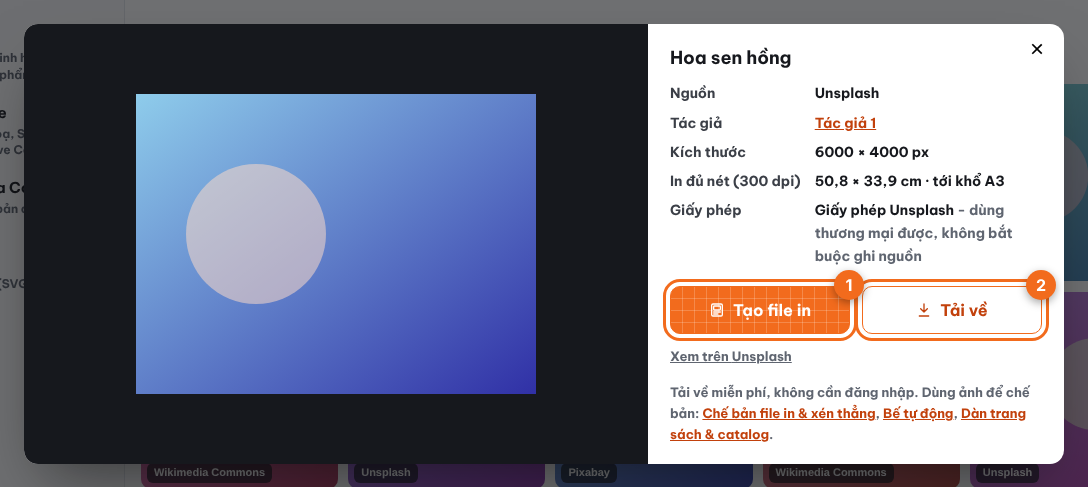Open the Tác giả 1 author link
The height and width of the screenshot is (487, 1088).
[845, 123]
